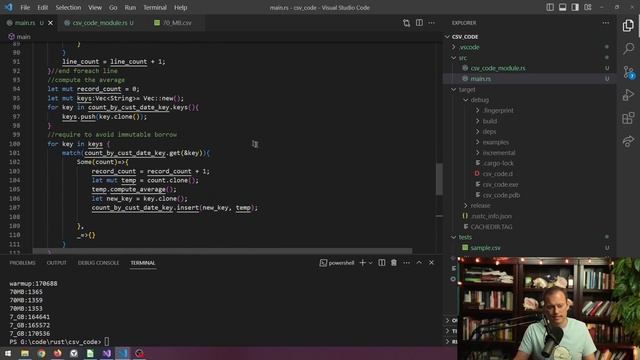Open the Edit menu
Image resolution: width=640 pixels, height=360 pixels.
tap(42, 7)
